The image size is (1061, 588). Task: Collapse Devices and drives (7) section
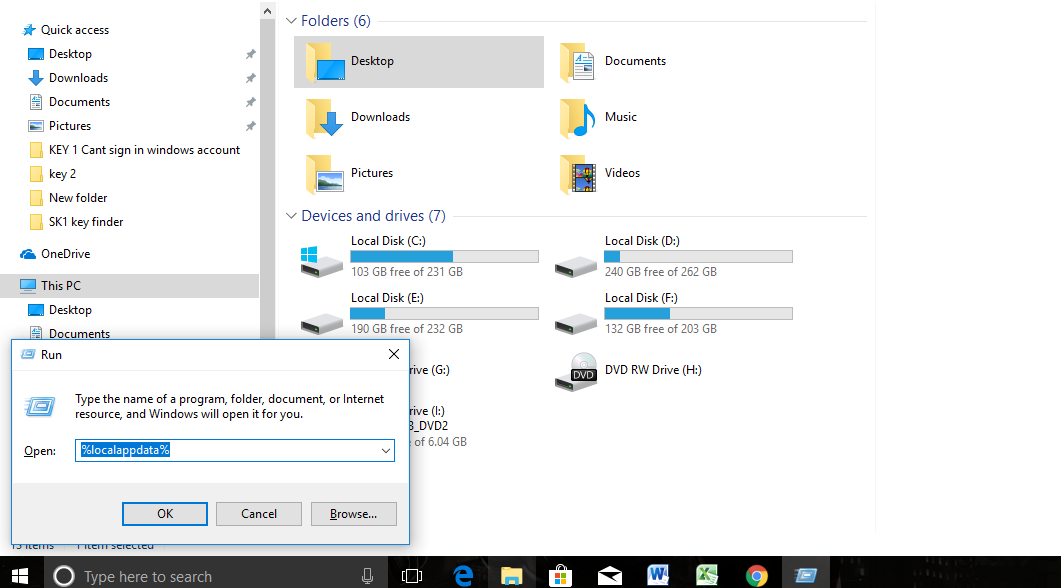pyautogui.click(x=289, y=215)
